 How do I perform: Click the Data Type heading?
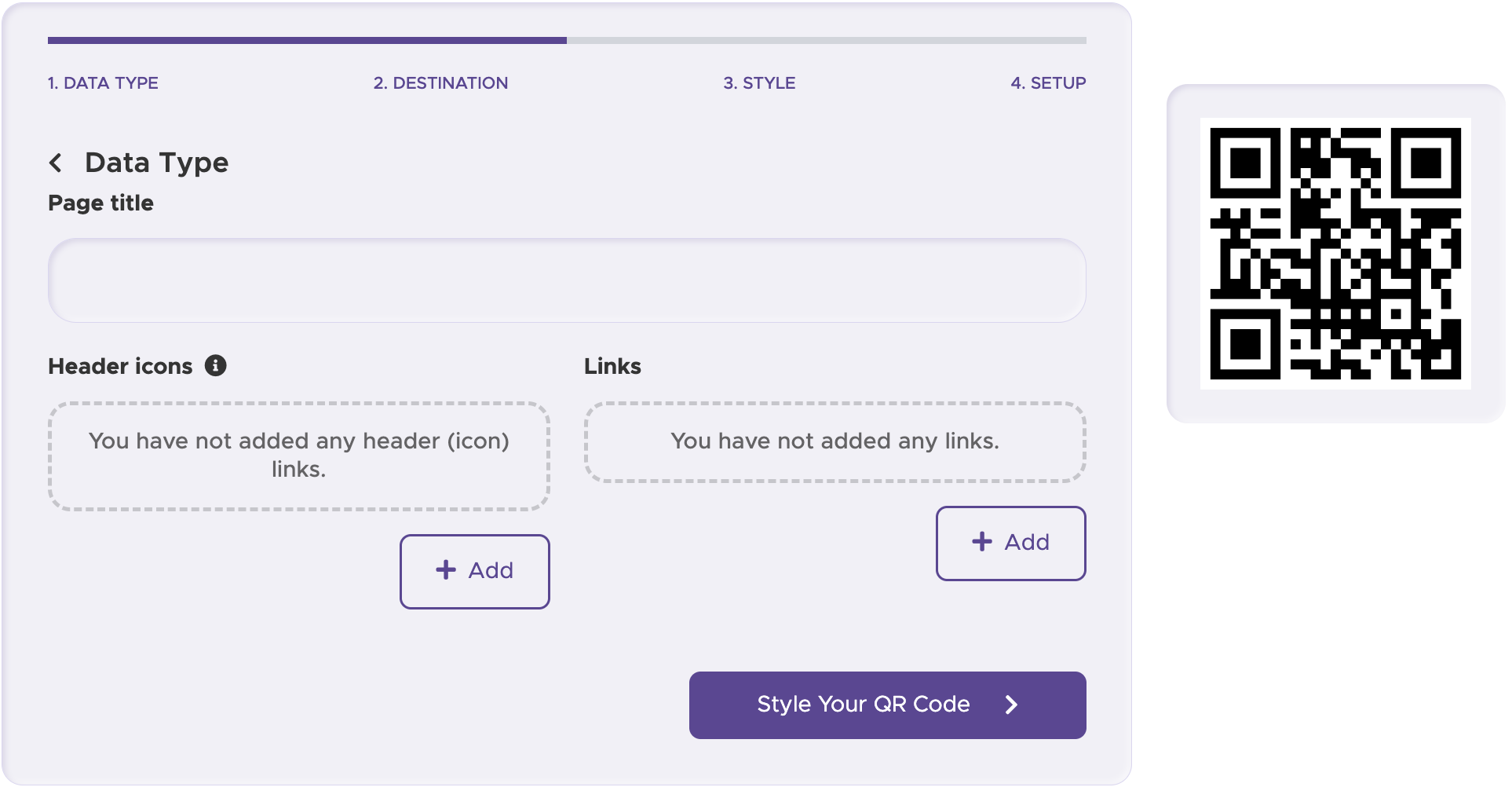pyautogui.click(x=156, y=163)
